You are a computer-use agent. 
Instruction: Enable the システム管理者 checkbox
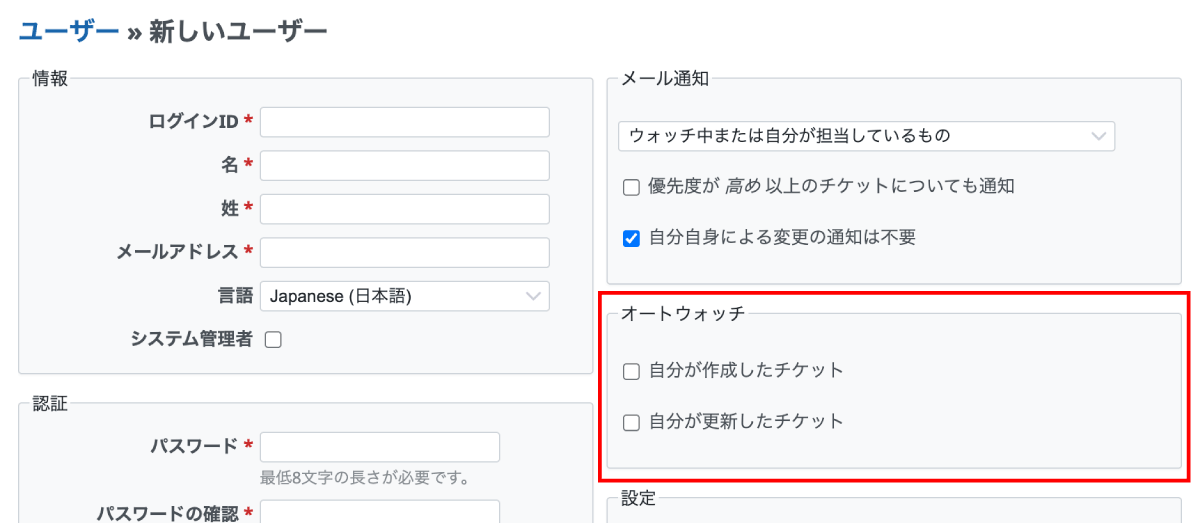coord(273,340)
